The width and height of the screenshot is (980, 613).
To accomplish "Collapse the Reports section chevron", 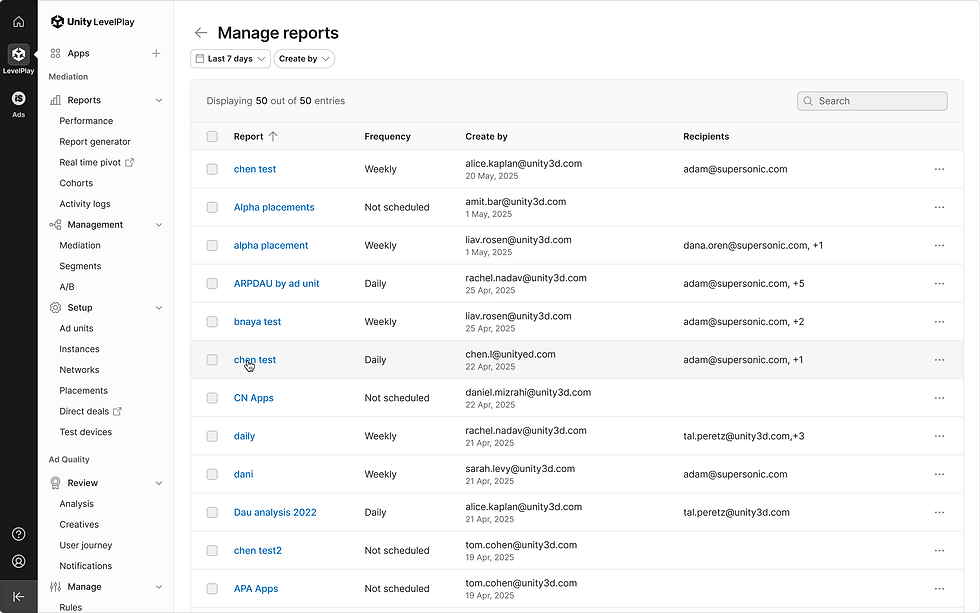I will pos(159,100).
